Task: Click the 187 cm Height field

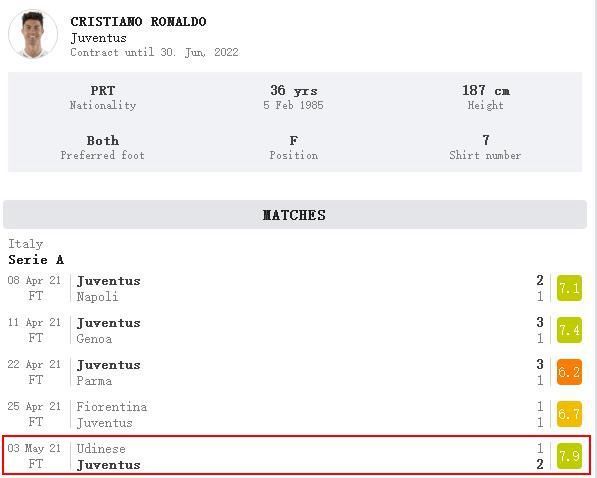Action: pos(486,97)
